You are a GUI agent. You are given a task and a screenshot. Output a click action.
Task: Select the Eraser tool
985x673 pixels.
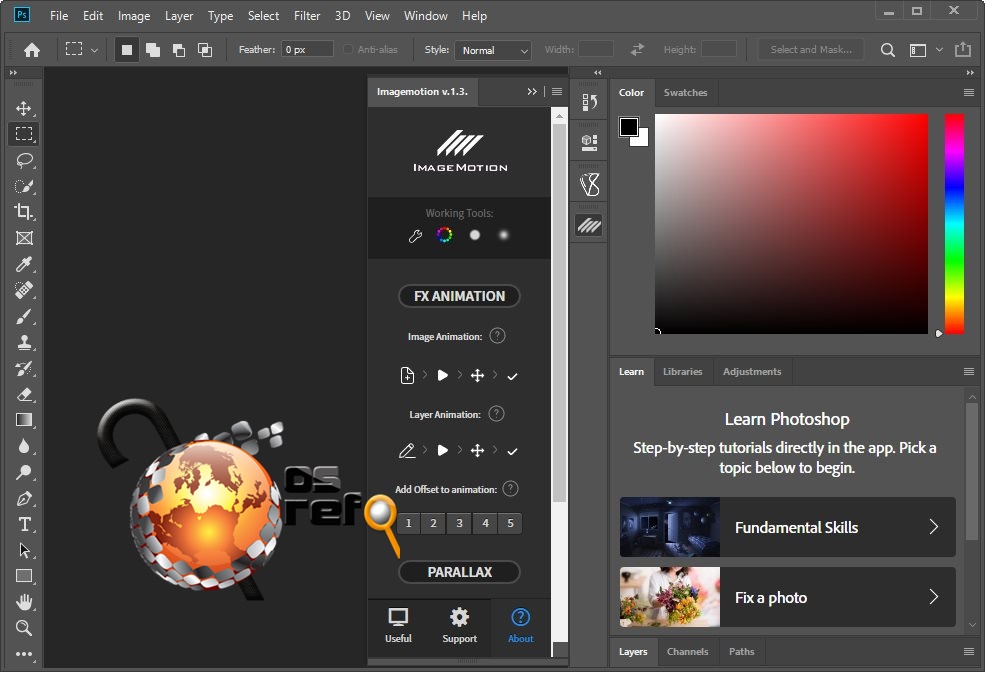[x=24, y=395]
